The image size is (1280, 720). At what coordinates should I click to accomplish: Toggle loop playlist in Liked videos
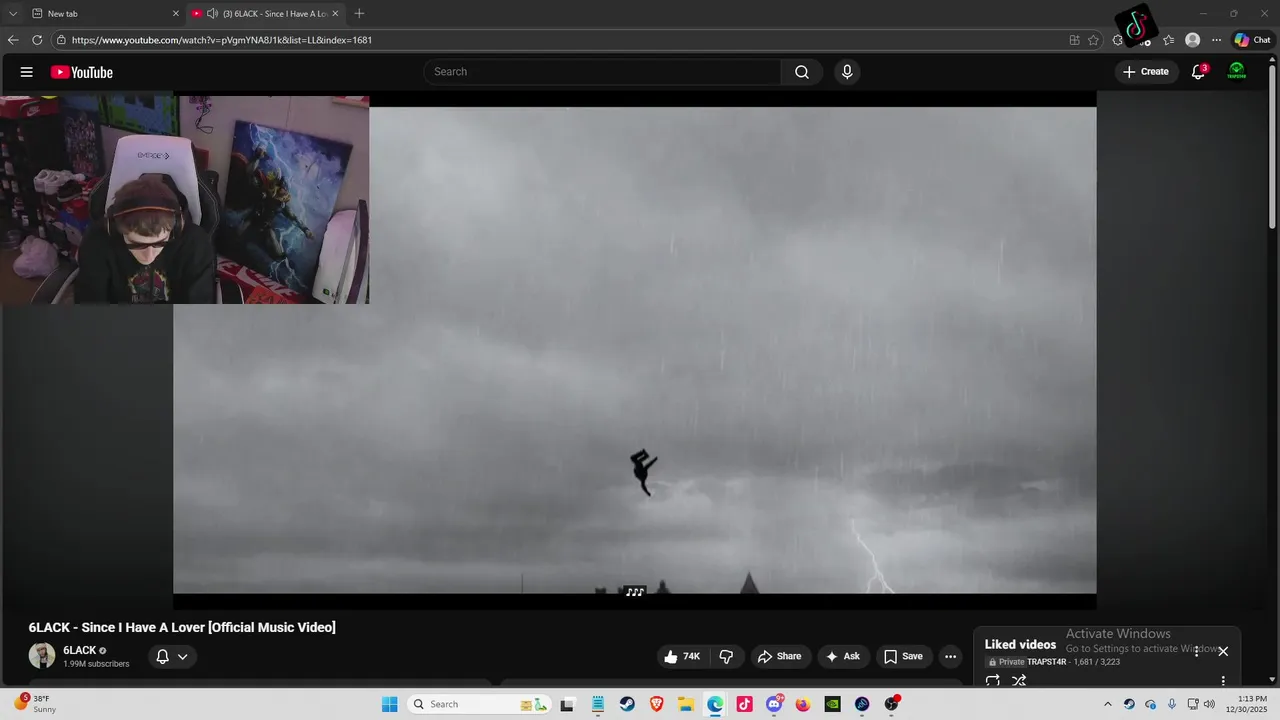pyautogui.click(x=993, y=681)
